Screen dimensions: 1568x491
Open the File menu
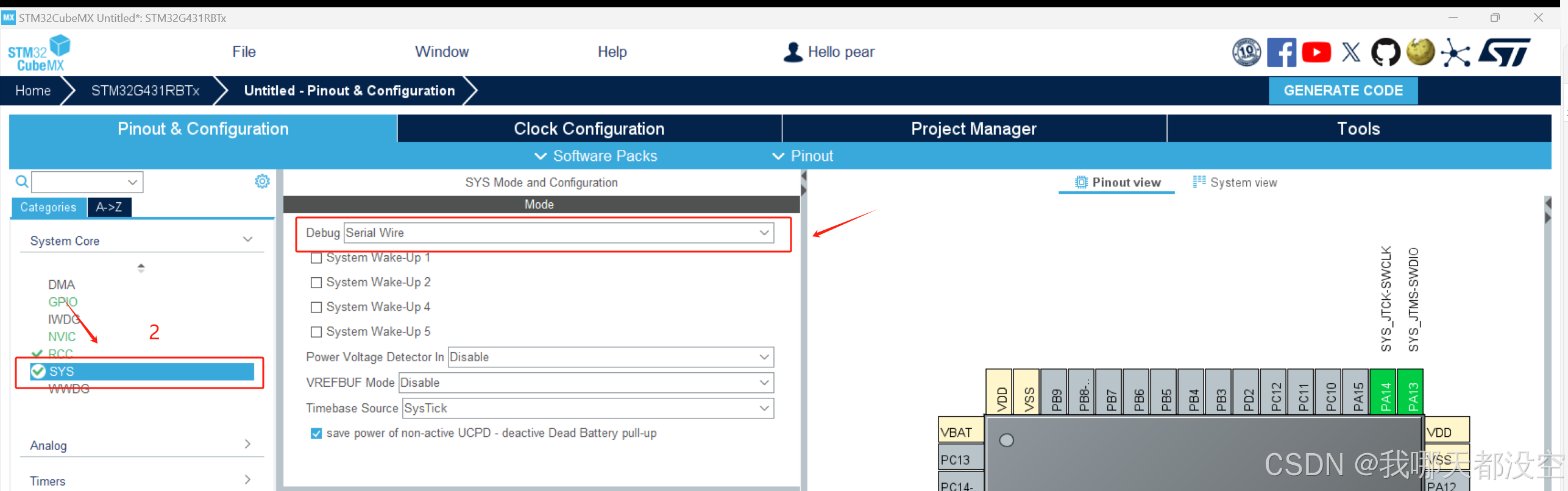click(x=244, y=52)
